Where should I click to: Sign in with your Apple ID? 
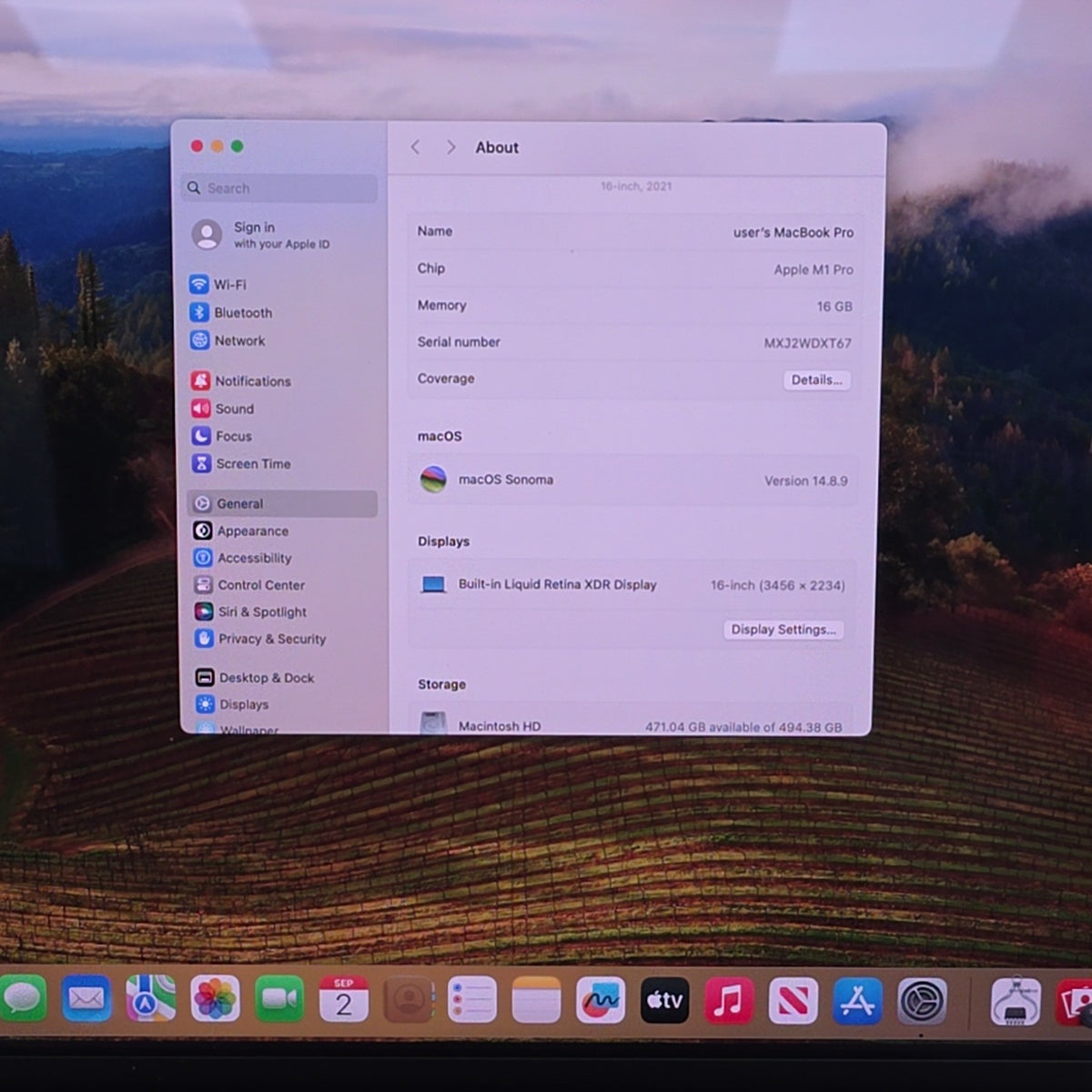click(x=262, y=235)
